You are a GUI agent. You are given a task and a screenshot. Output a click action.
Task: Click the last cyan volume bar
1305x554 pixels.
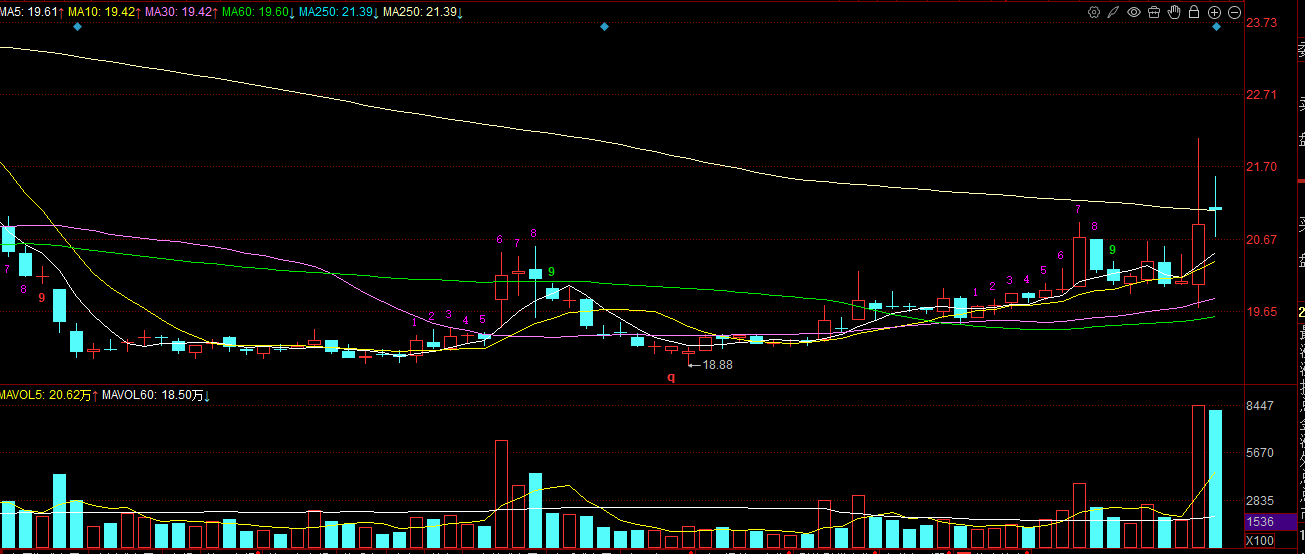tap(1215, 479)
